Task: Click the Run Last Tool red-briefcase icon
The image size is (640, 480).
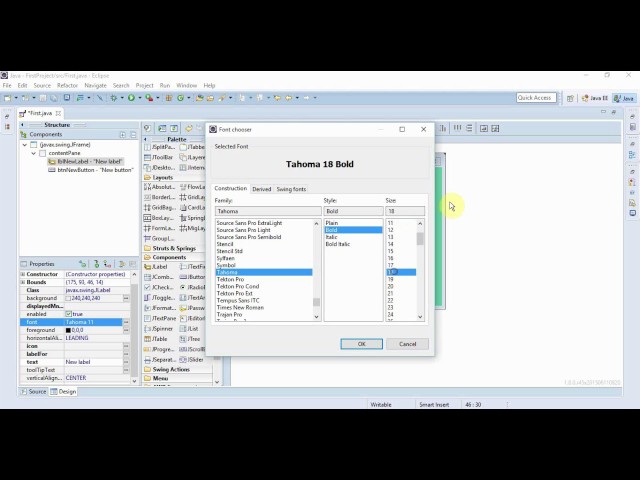Action: [x=149, y=98]
